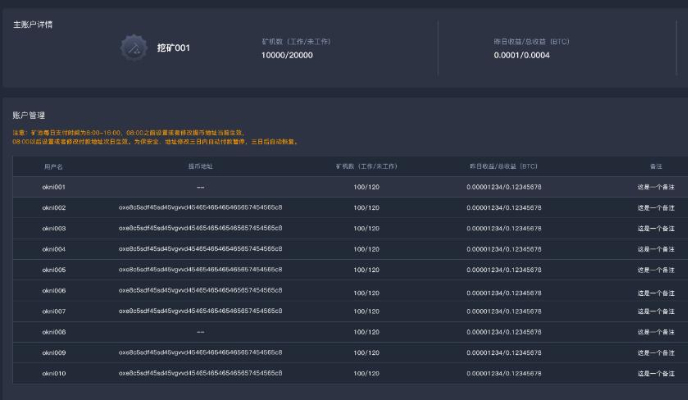Click the earnings value in okni008 row
Viewport: 688px width, 400px height.
[504, 332]
